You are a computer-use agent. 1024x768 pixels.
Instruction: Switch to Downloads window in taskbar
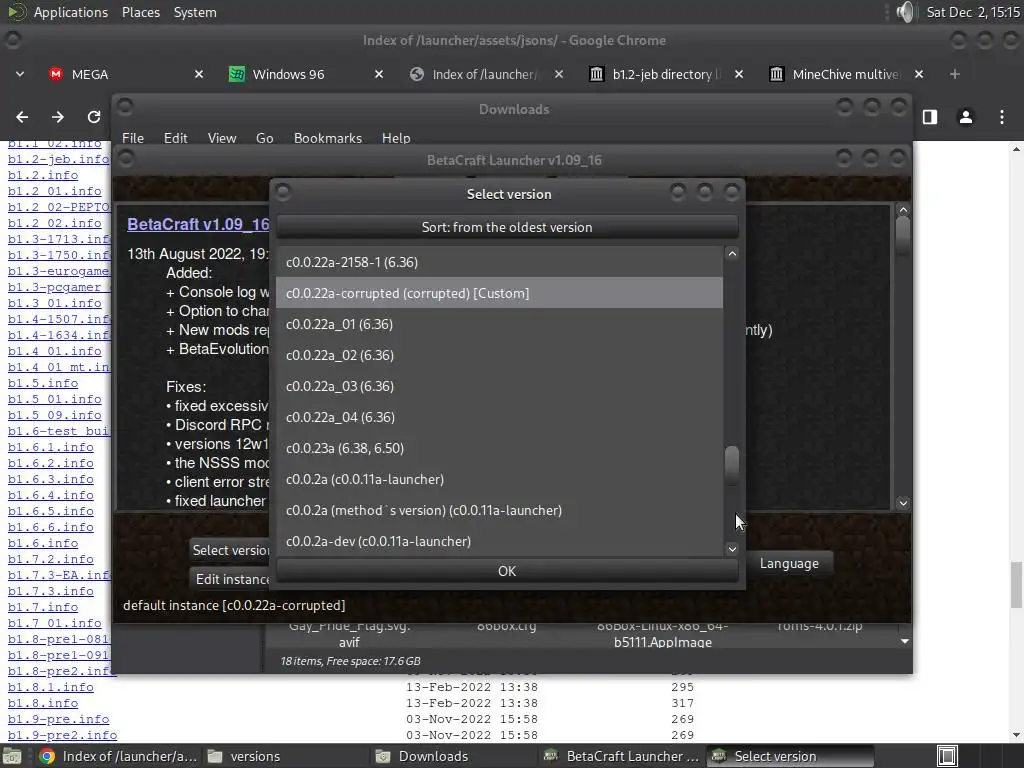tap(453, 756)
